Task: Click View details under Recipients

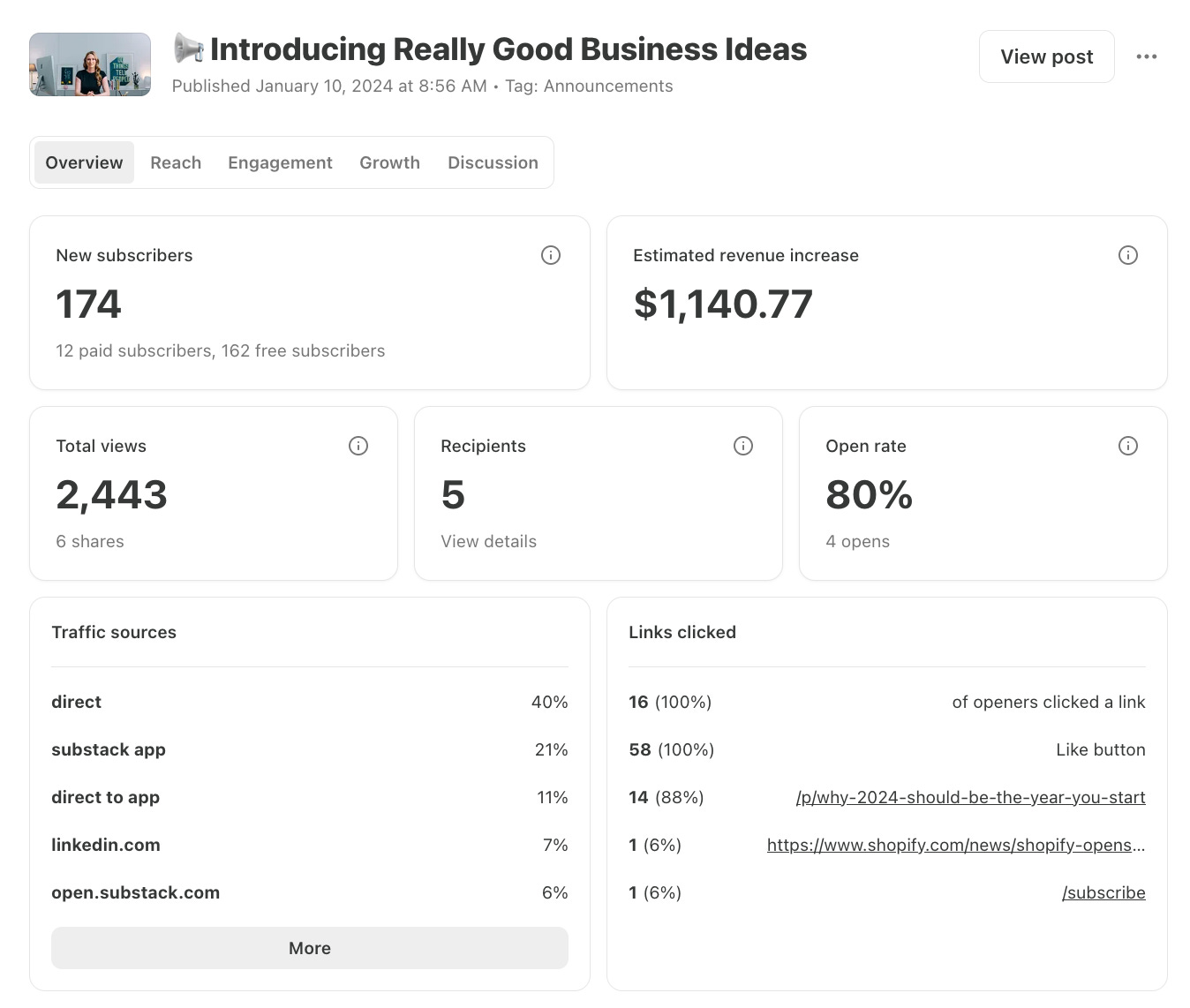Action: (488, 541)
